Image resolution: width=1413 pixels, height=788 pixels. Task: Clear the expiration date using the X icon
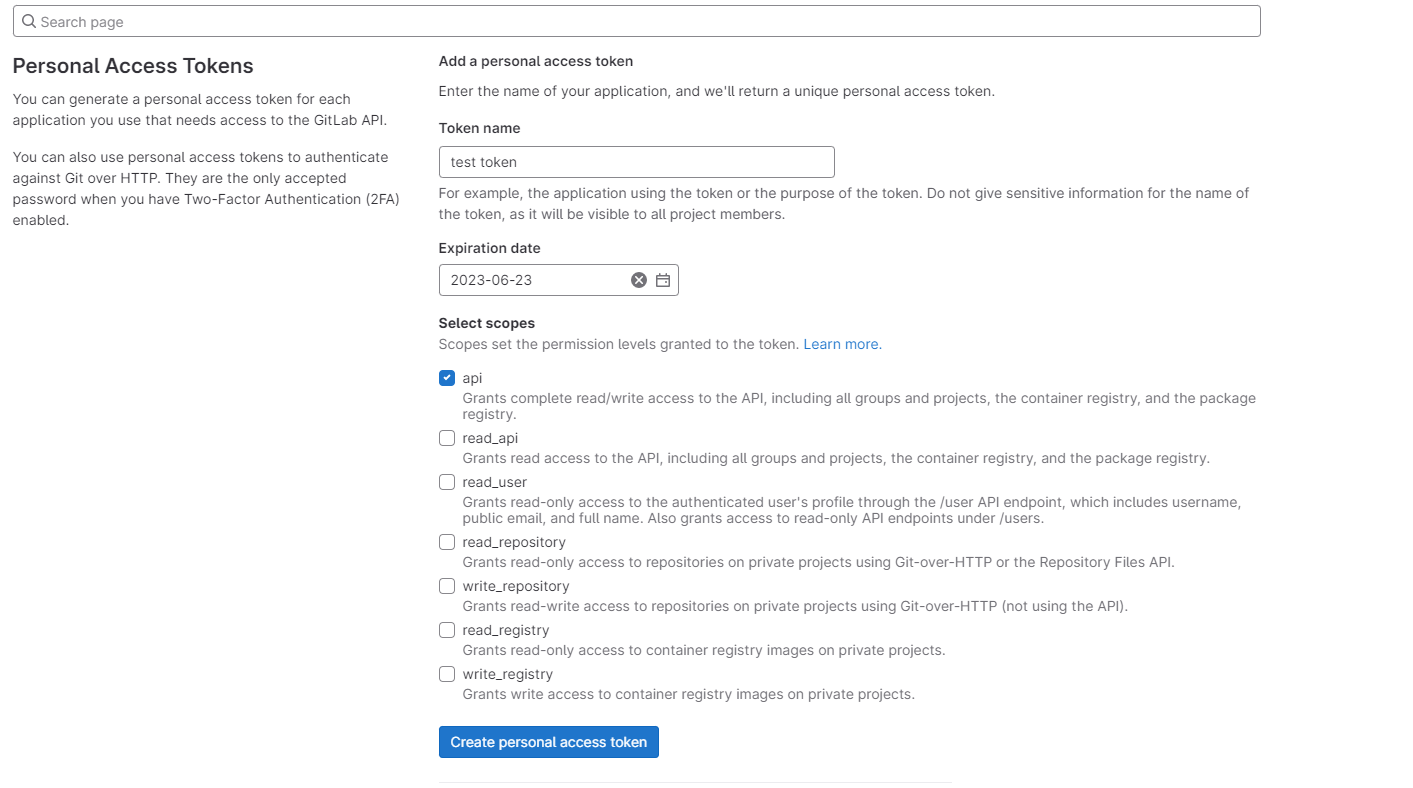click(x=639, y=280)
